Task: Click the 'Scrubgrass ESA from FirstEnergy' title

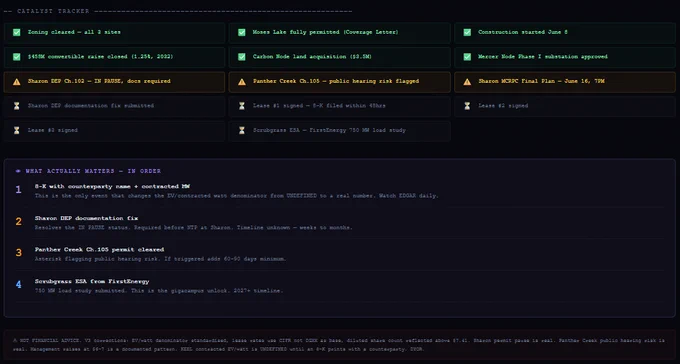Action: (x=92, y=282)
